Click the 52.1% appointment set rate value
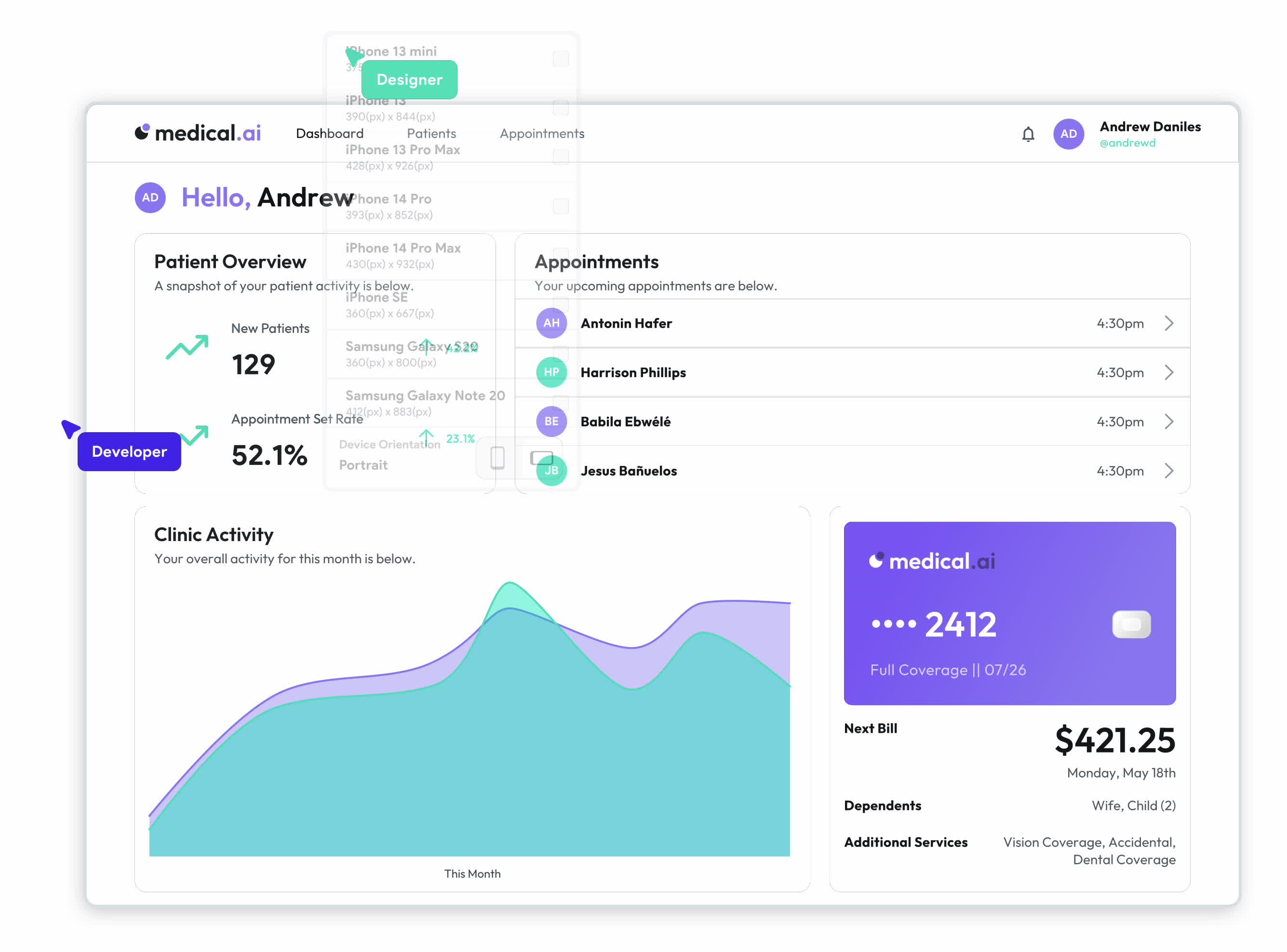The height and width of the screenshot is (952, 1287). pos(269,455)
